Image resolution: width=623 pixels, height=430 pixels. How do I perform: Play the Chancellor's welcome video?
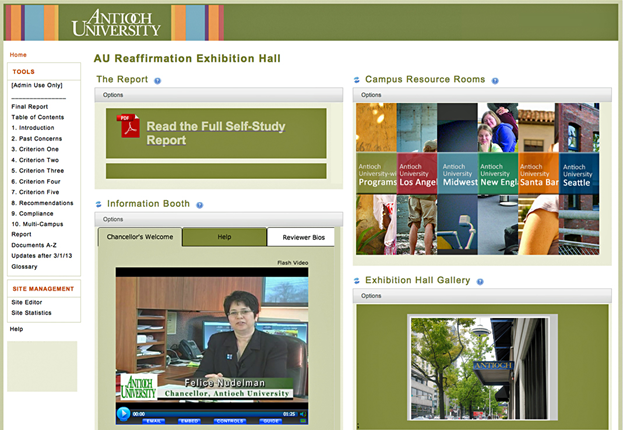123,413
